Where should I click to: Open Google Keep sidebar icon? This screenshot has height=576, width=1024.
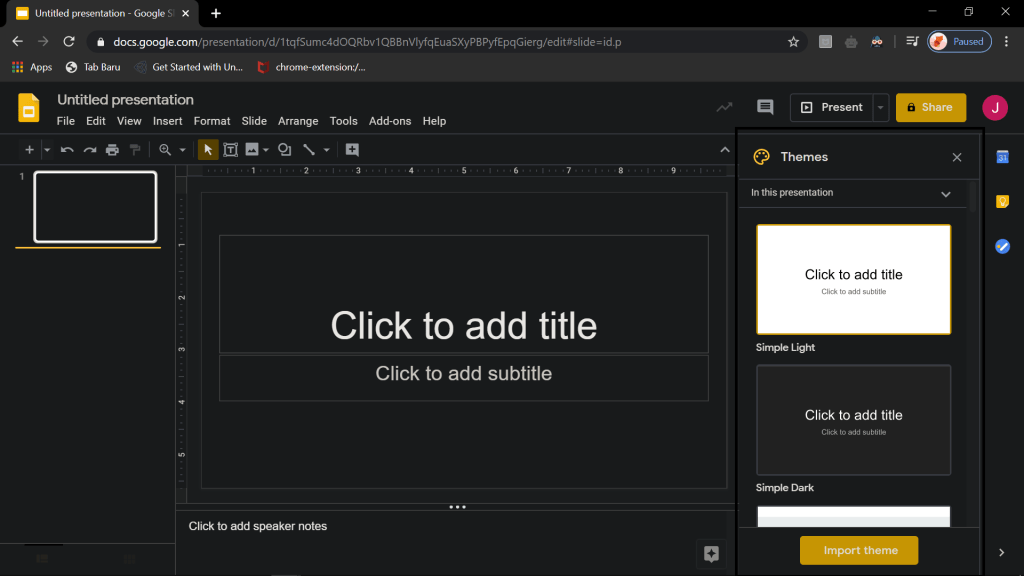coord(1002,202)
